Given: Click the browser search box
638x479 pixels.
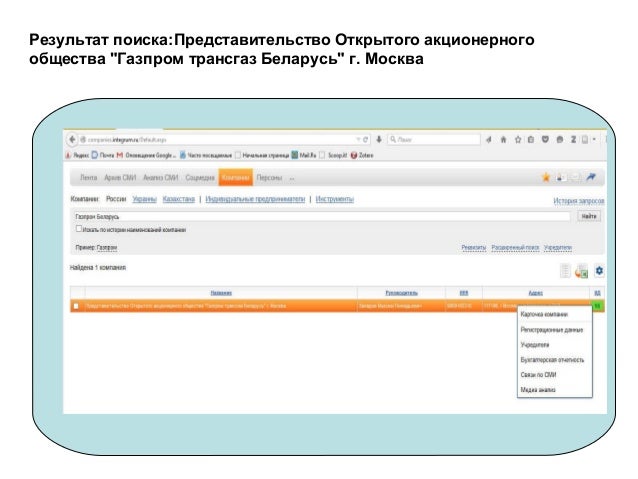Looking at the screenshot, I should 433,140.
